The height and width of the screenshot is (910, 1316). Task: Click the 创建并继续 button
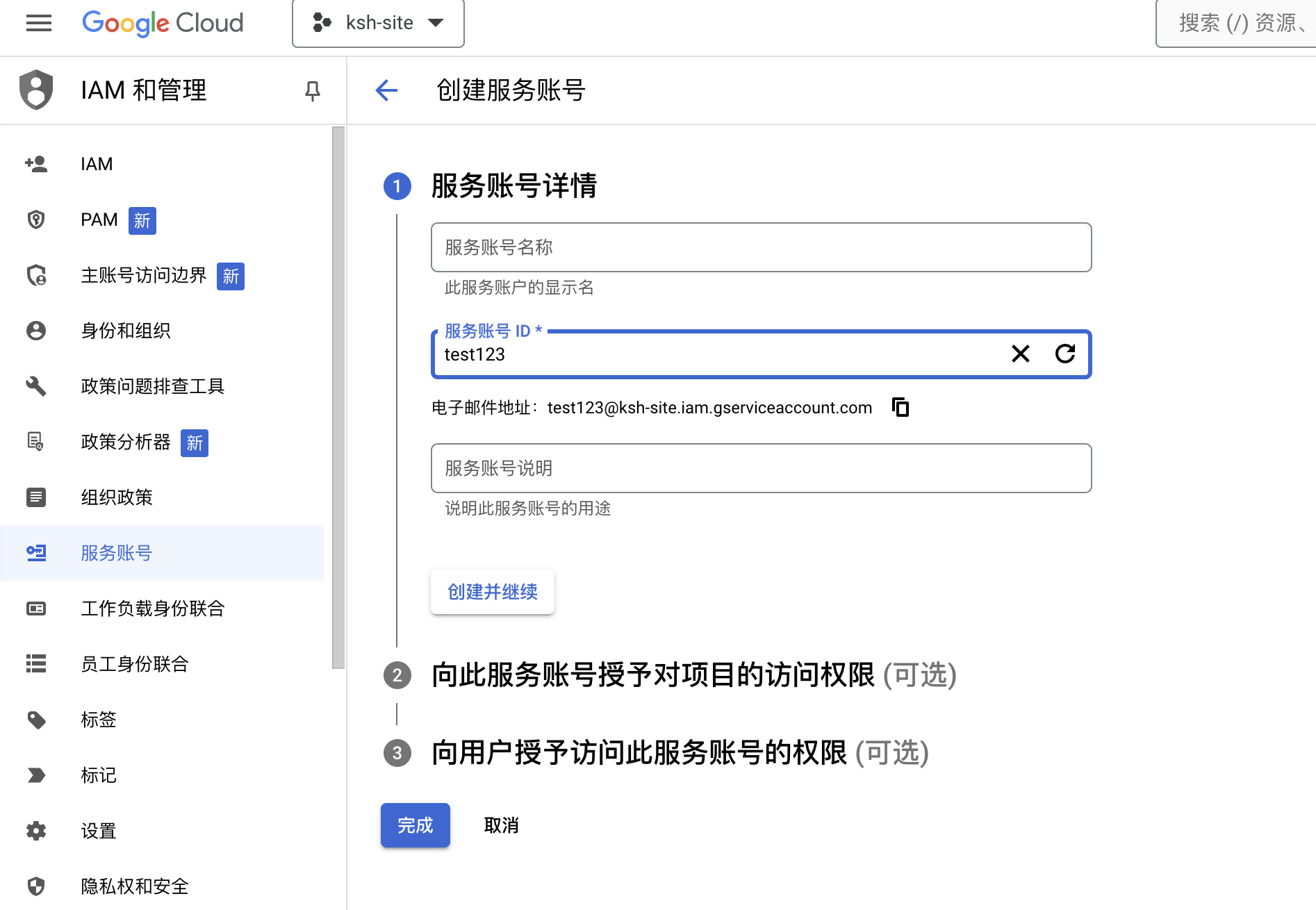pyautogui.click(x=493, y=592)
